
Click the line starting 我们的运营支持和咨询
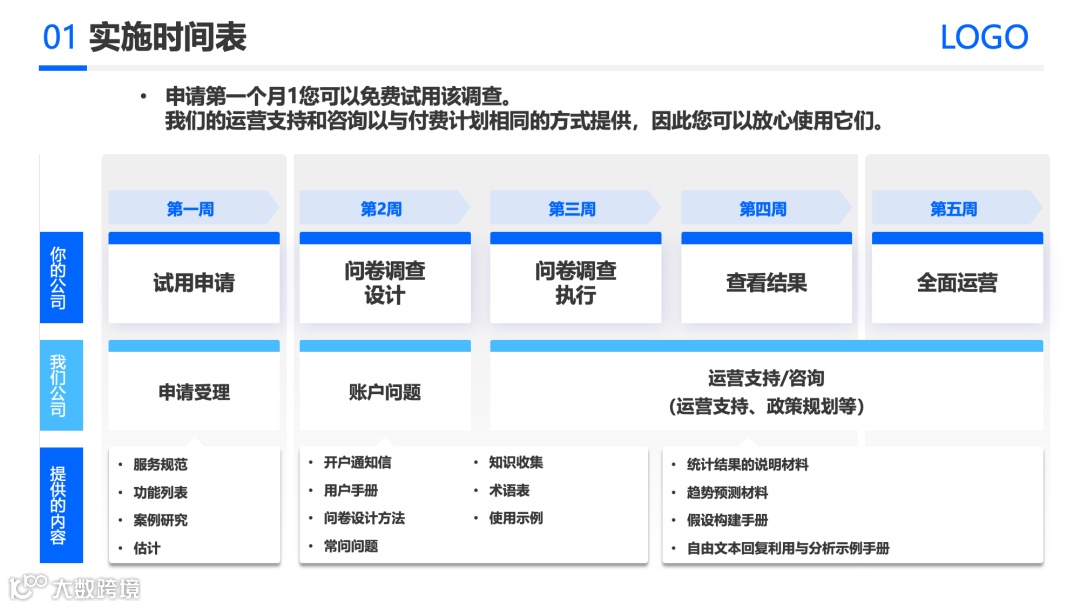pyautogui.click(x=524, y=121)
